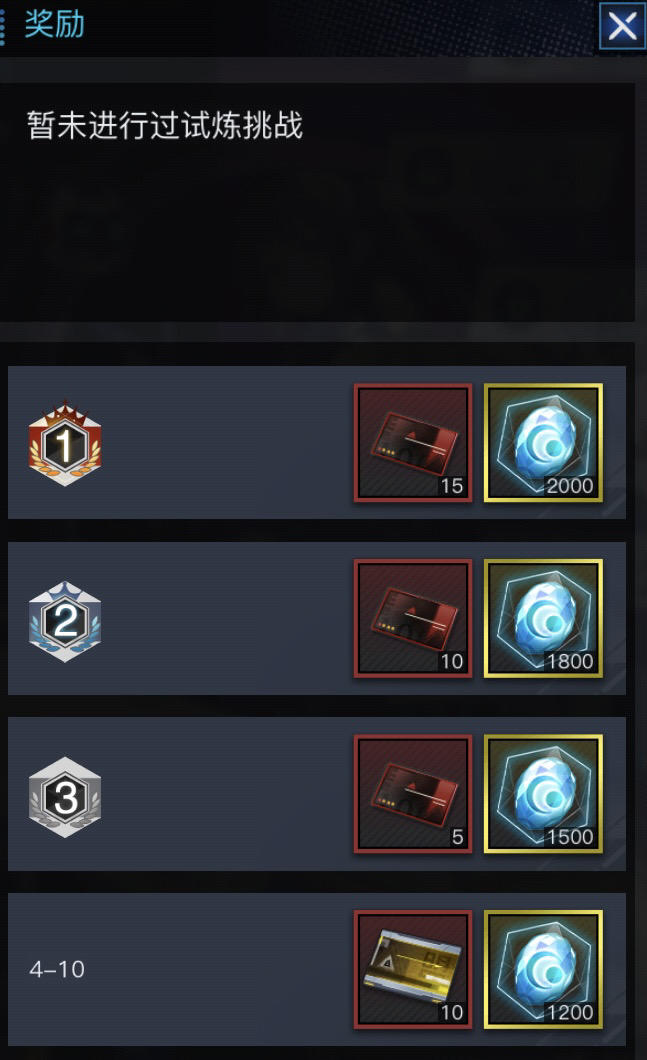
Task: Click the 奖励 panel title
Action: click(54, 24)
